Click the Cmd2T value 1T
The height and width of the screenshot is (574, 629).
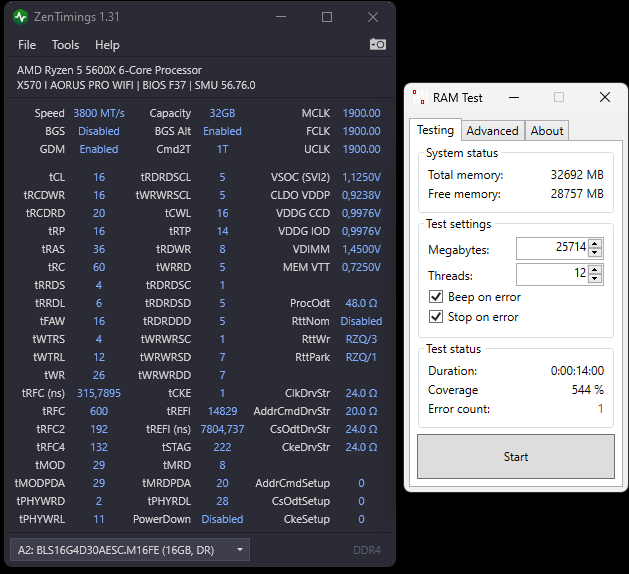pyautogui.click(x=222, y=149)
